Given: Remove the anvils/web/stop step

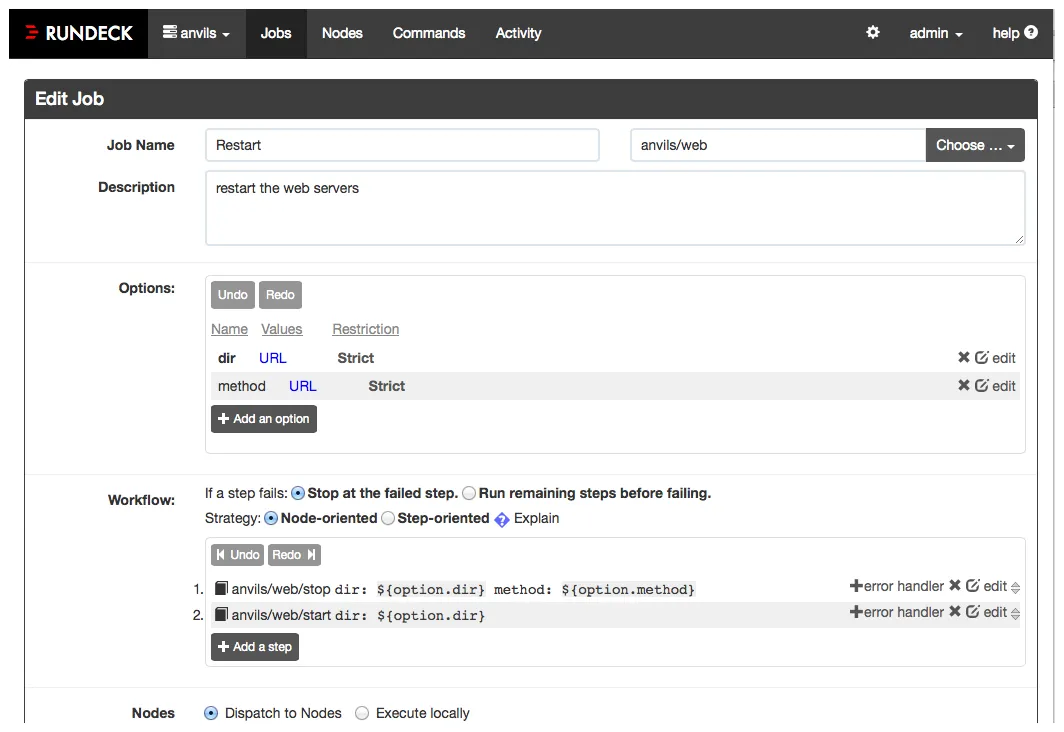Looking at the screenshot, I should [954, 585].
